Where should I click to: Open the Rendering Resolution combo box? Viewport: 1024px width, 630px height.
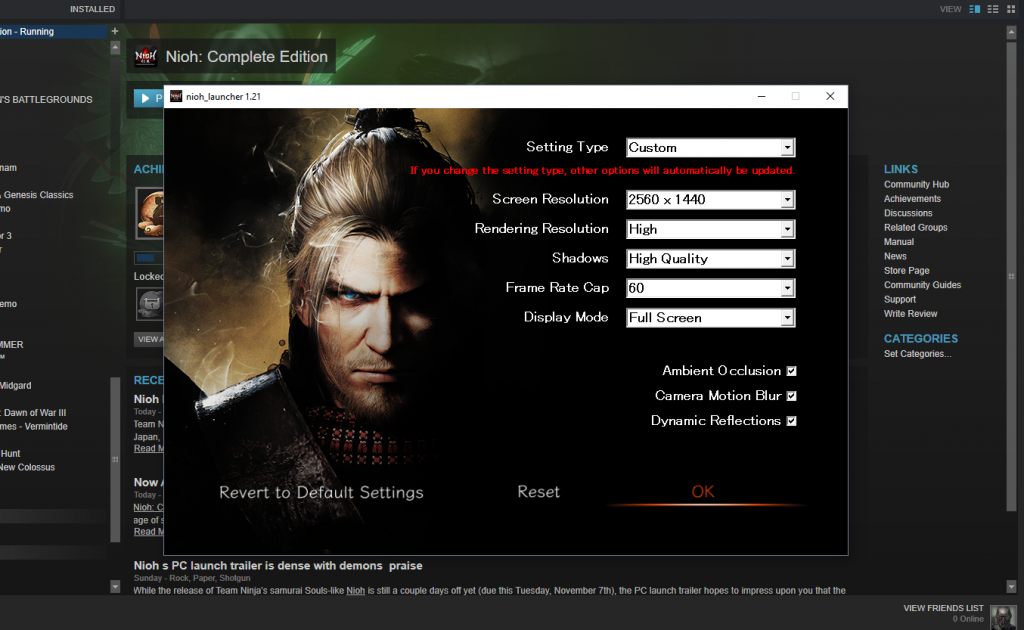pos(711,229)
